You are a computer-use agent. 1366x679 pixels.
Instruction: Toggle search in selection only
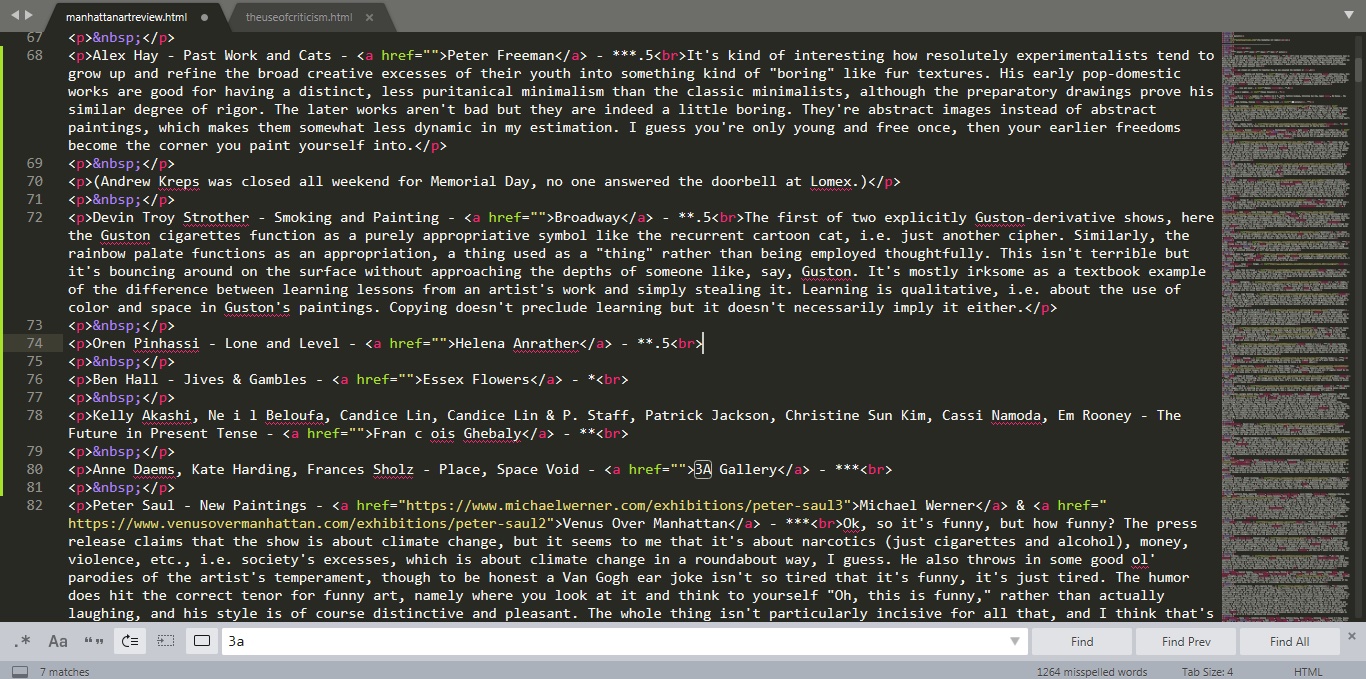click(165, 640)
